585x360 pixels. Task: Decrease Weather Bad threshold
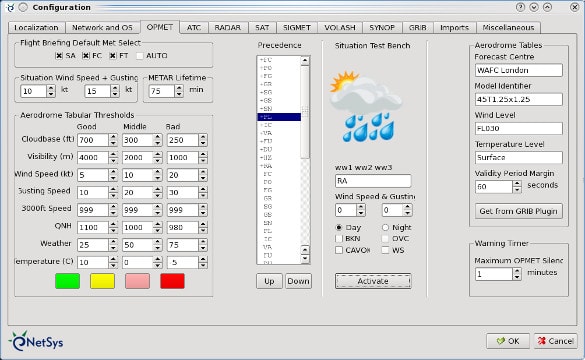coord(203,248)
